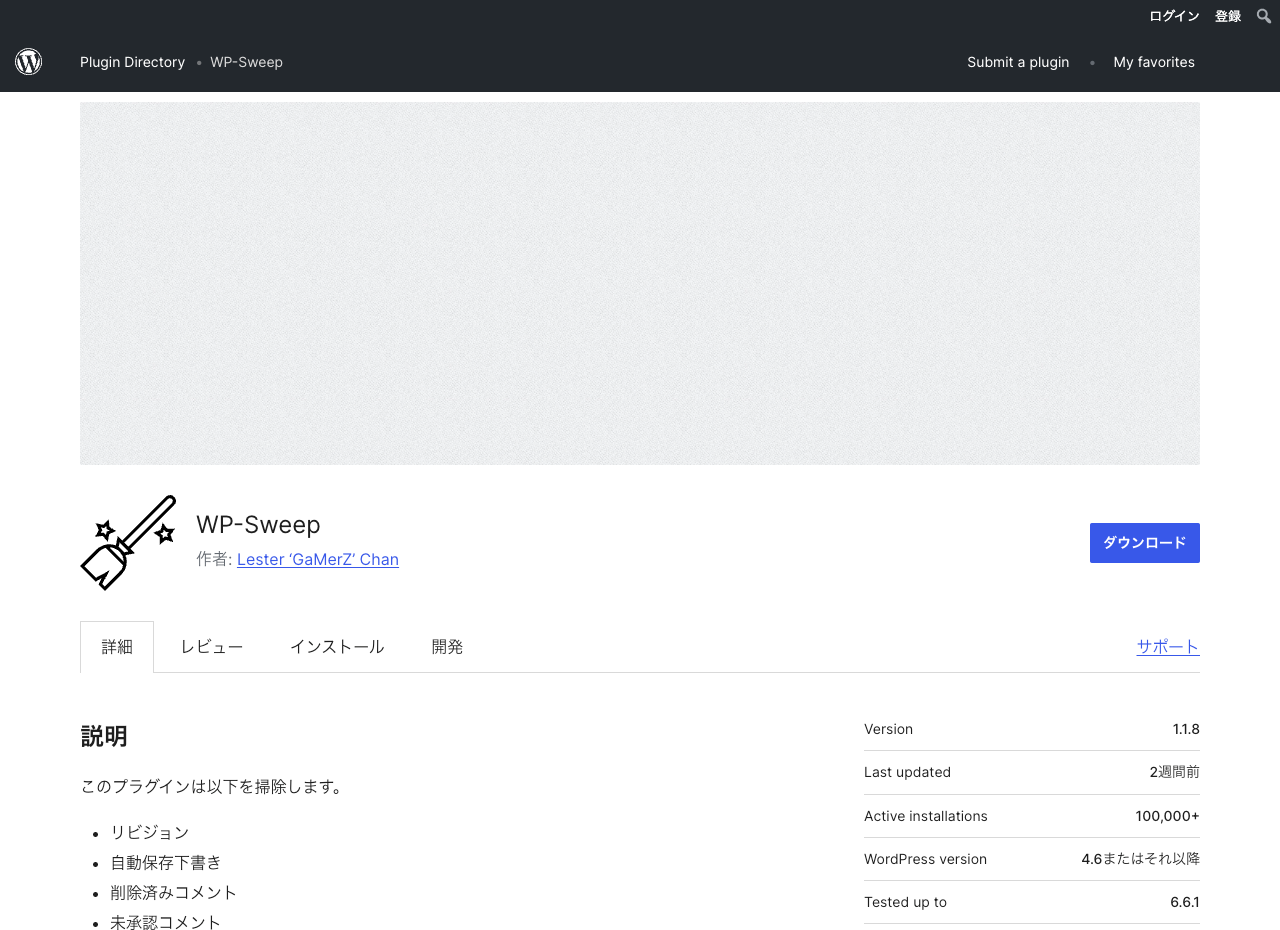The image size is (1280, 930).
Task: Open My favorites
Action: [1154, 62]
